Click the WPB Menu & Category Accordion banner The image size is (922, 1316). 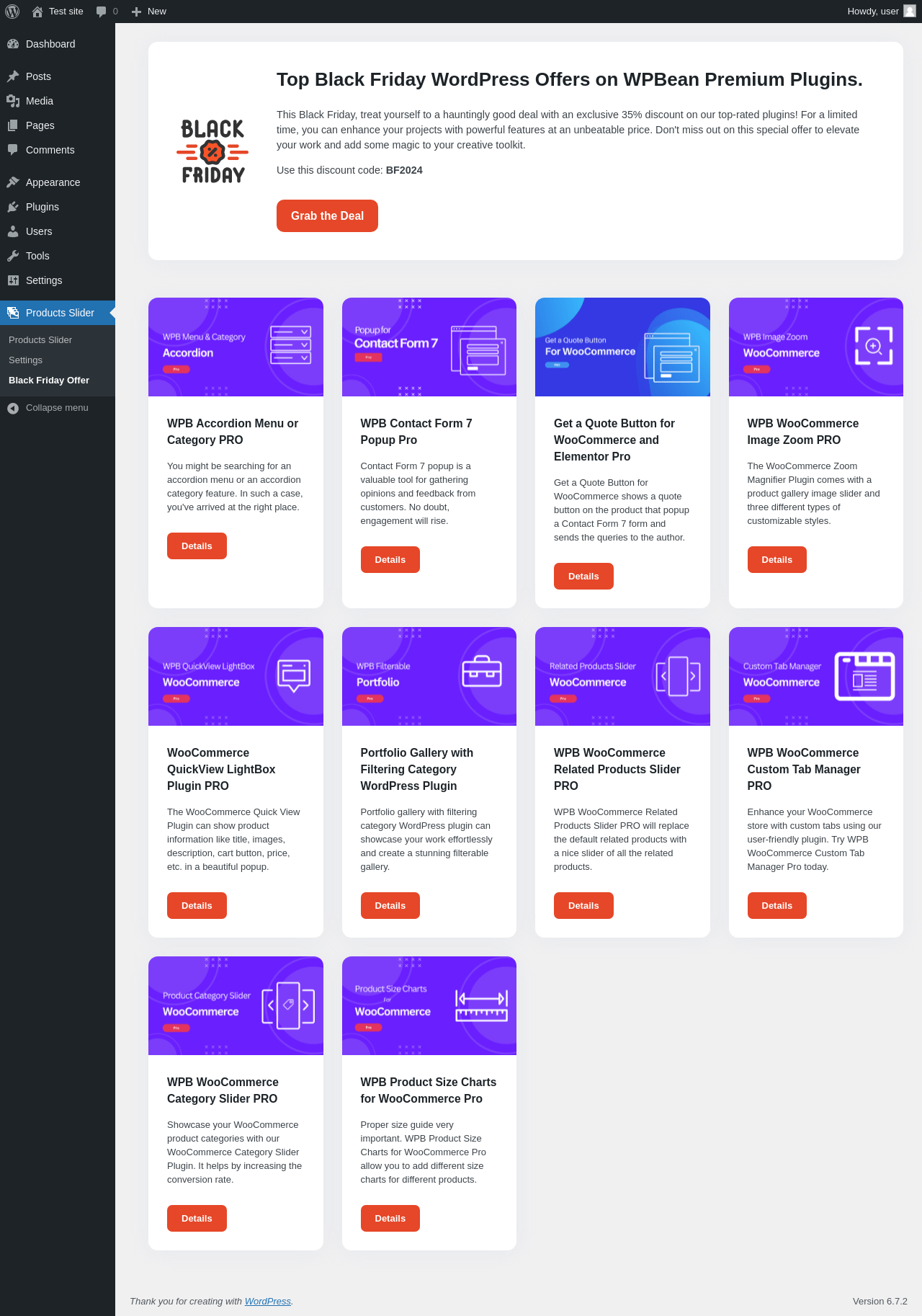[236, 347]
